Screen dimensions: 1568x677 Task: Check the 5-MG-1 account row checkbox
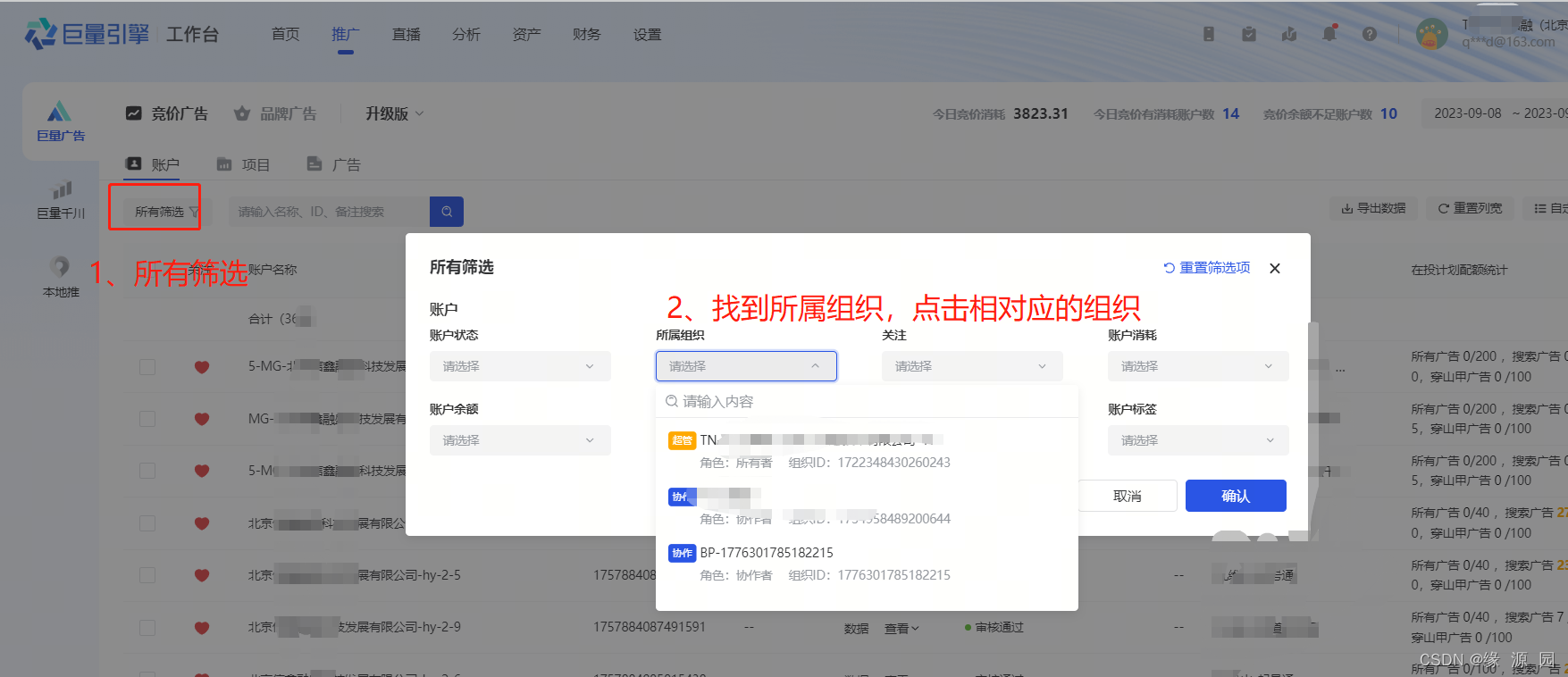tap(147, 366)
